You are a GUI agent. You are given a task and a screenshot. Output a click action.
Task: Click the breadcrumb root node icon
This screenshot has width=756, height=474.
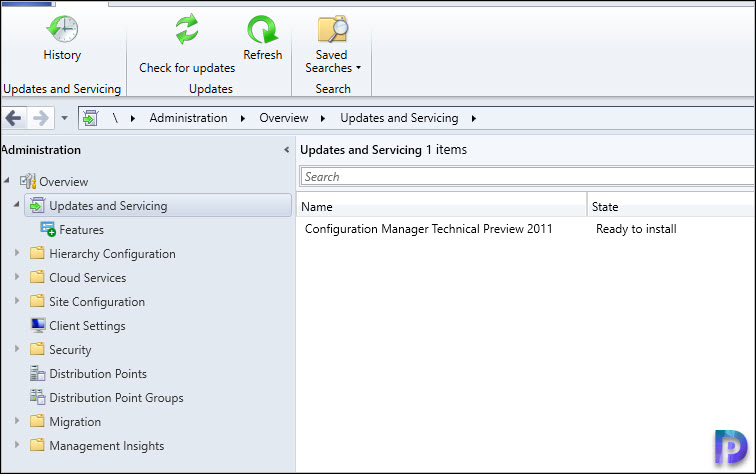90,118
